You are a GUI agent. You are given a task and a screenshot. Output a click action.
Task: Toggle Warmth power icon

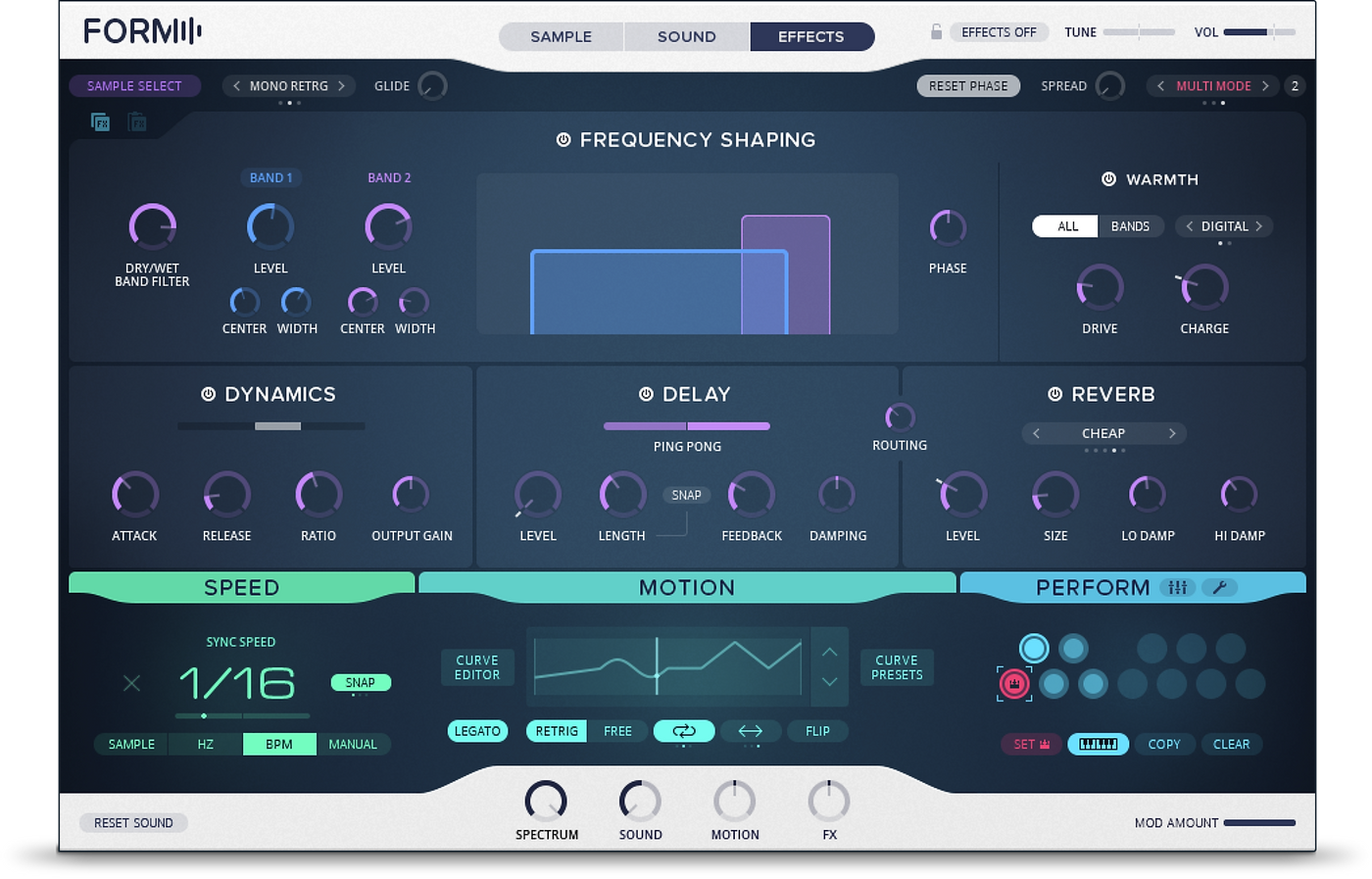pos(1108,179)
